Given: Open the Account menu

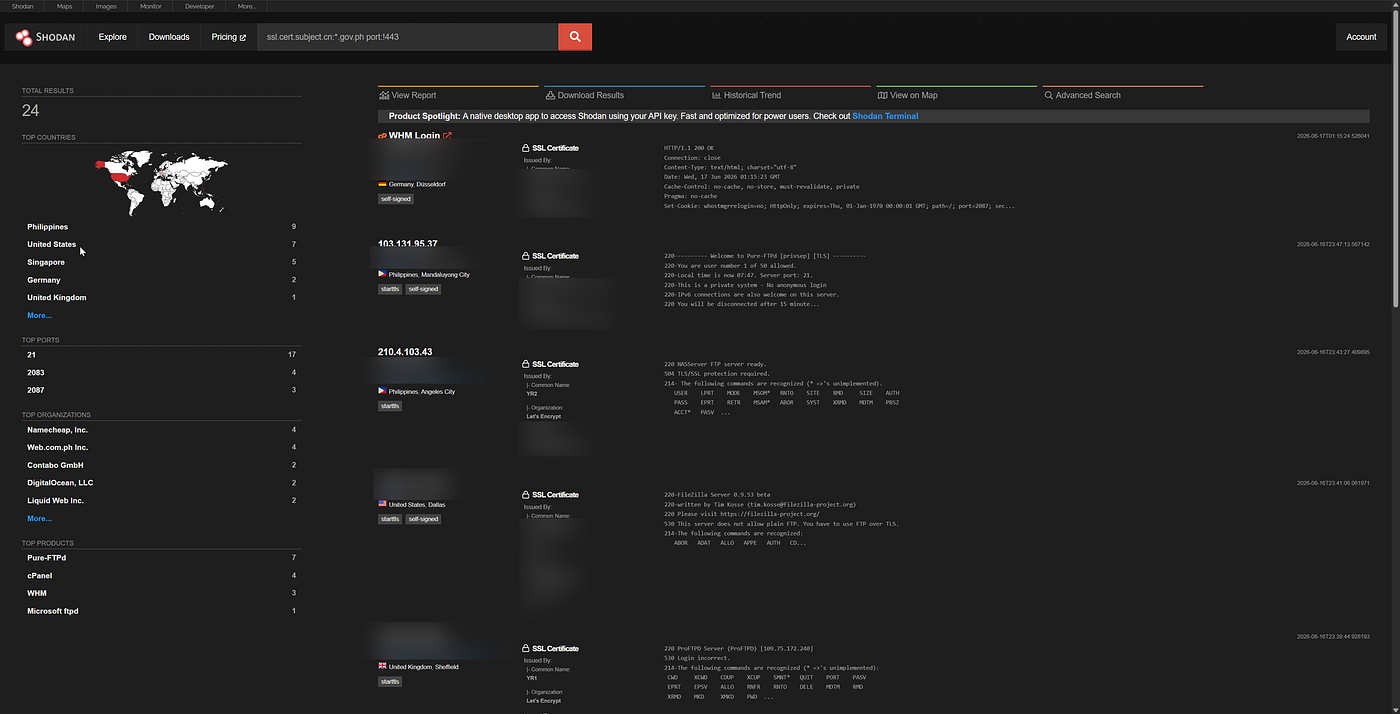Looking at the screenshot, I should [x=1361, y=37].
